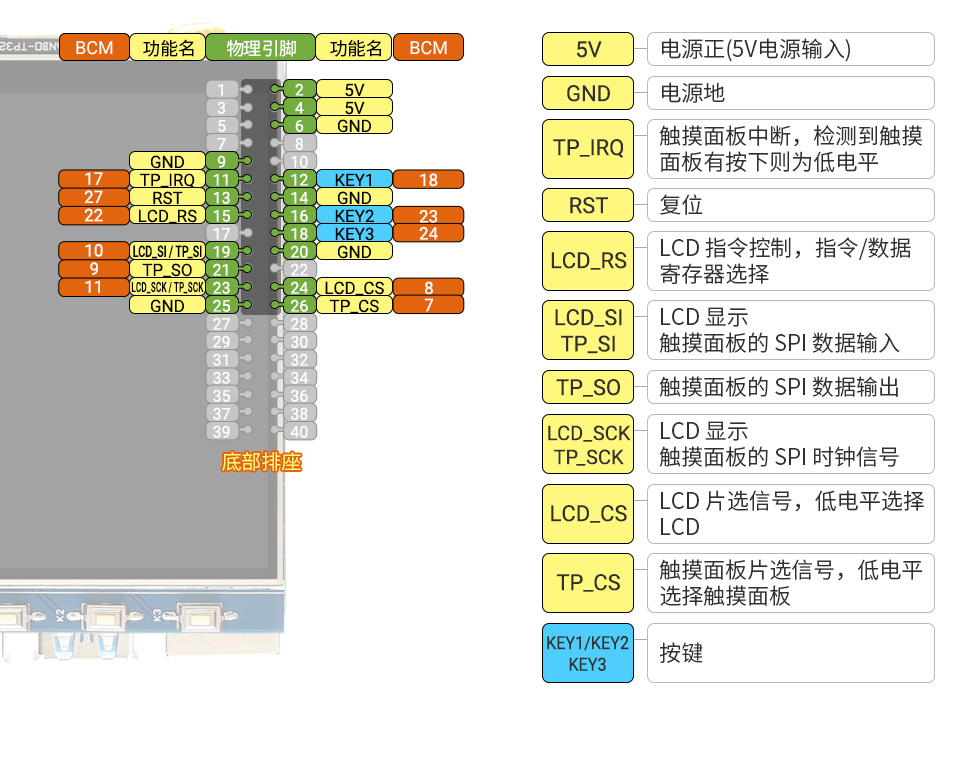
Task: Click the 底部排座 orange caption
Action: [261, 462]
